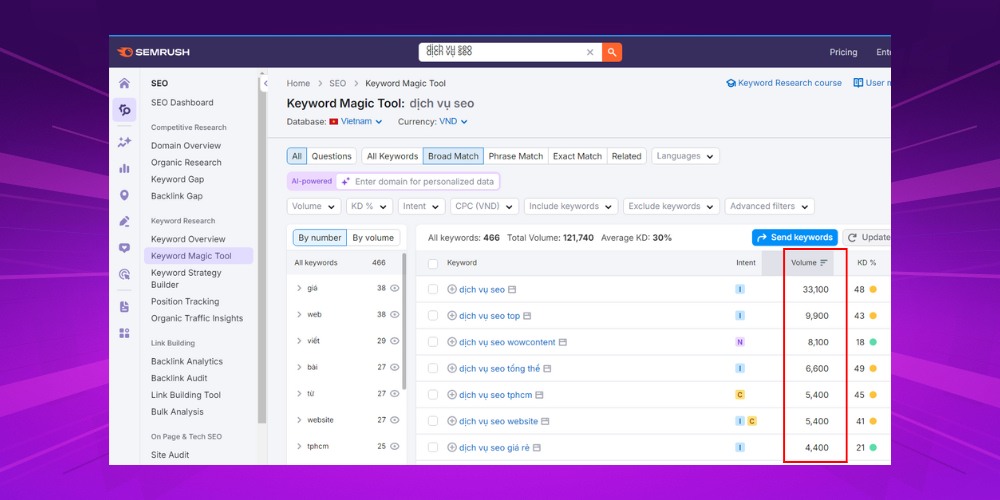Open the location pin icon in rail
Viewport: 1000px width, 500px height.
point(124,195)
